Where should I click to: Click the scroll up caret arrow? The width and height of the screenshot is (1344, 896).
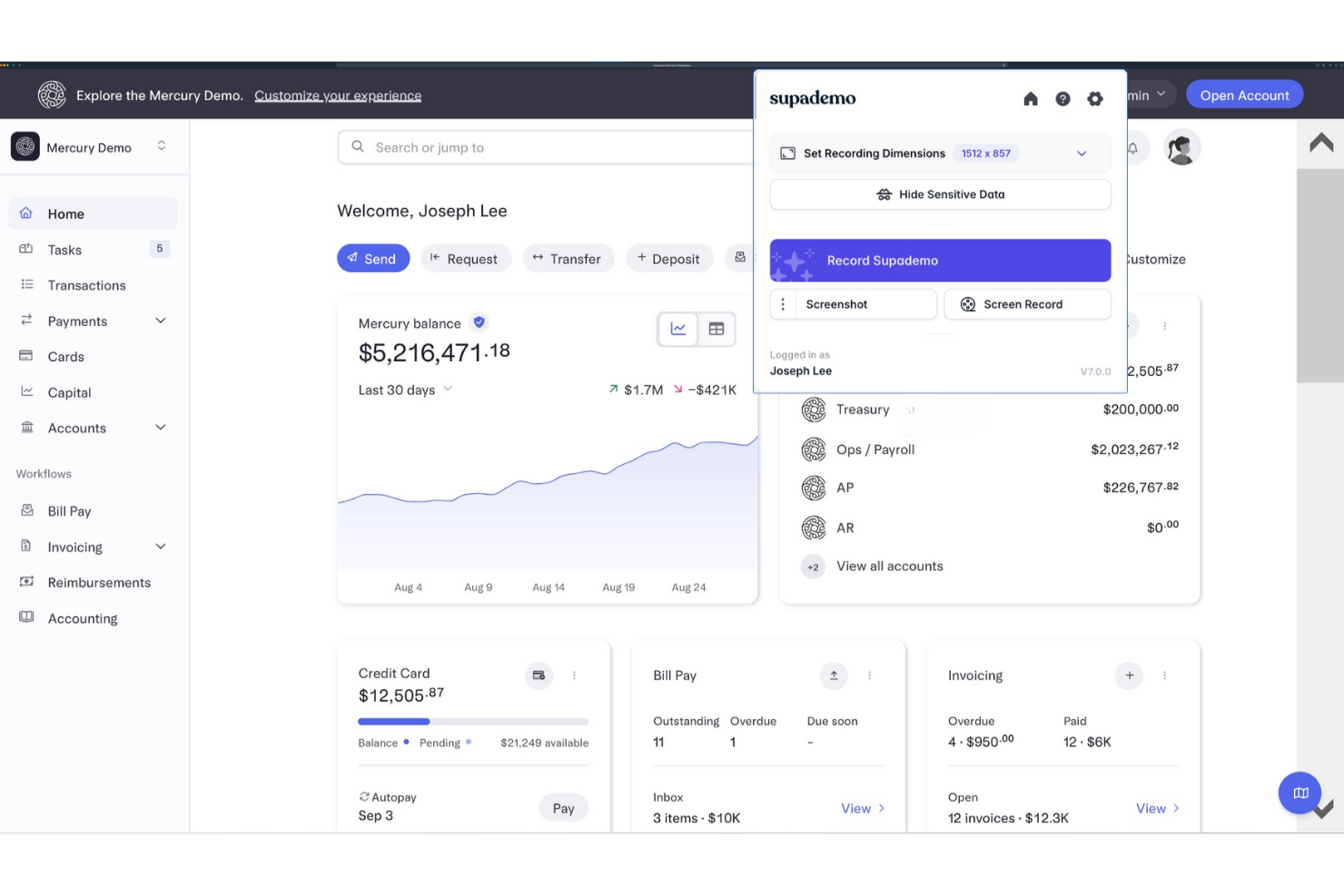[x=1321, y=143]
